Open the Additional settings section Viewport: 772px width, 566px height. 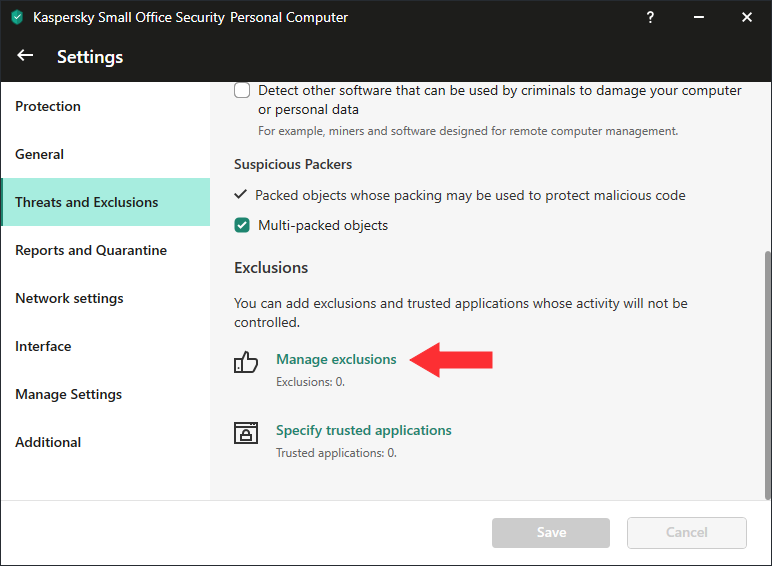coord(105,442)
